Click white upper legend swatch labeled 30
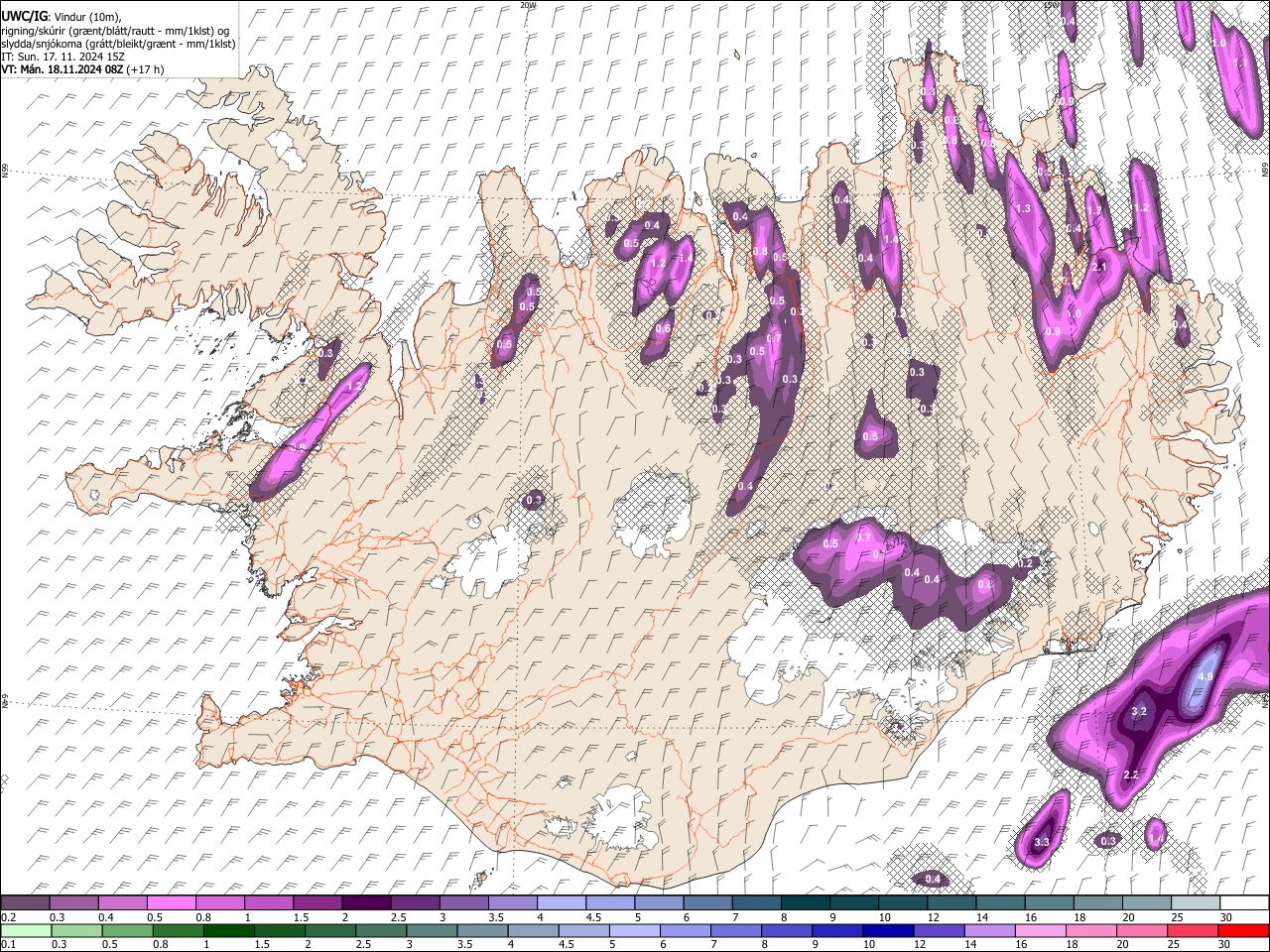Screen dimensions: 1270x952 (x=1244, y=902)
